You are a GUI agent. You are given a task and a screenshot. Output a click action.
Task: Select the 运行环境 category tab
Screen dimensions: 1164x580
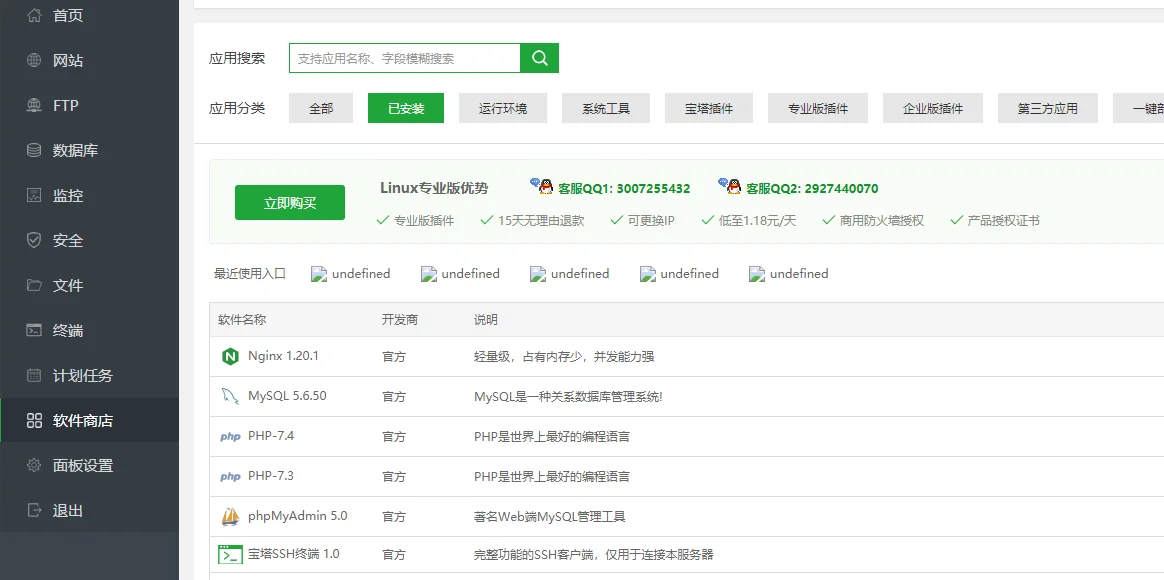click(x=503, y=108)
